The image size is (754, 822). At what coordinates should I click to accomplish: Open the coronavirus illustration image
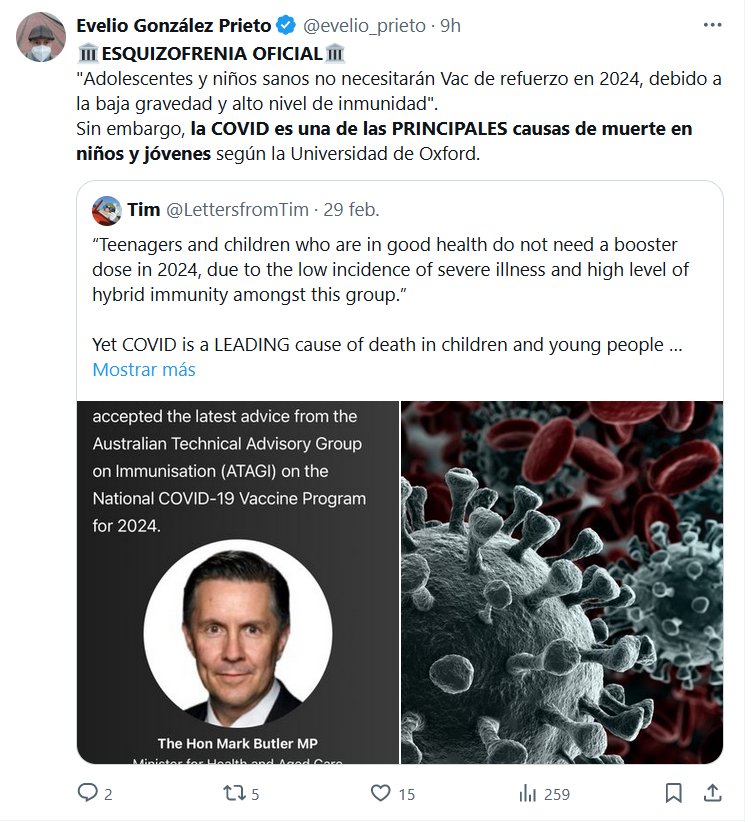click(x=562, y=582)
